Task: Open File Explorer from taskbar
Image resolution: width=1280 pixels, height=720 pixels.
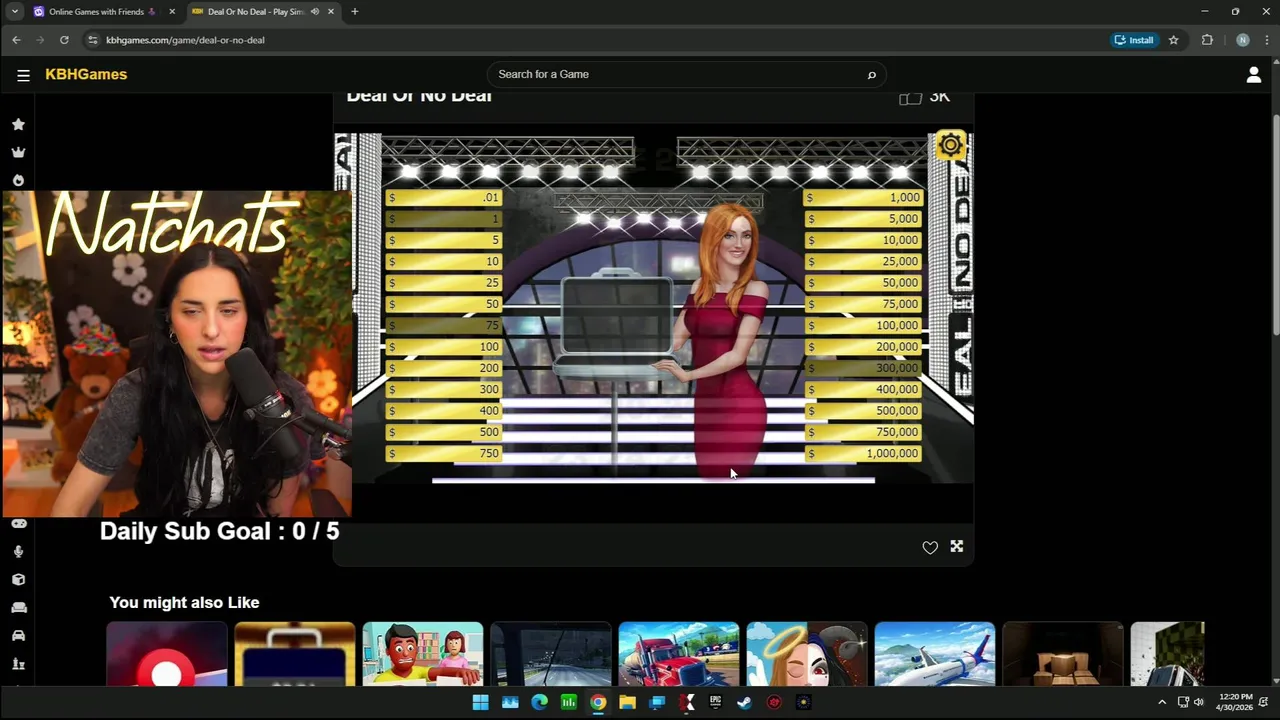Action: (627, 702)
